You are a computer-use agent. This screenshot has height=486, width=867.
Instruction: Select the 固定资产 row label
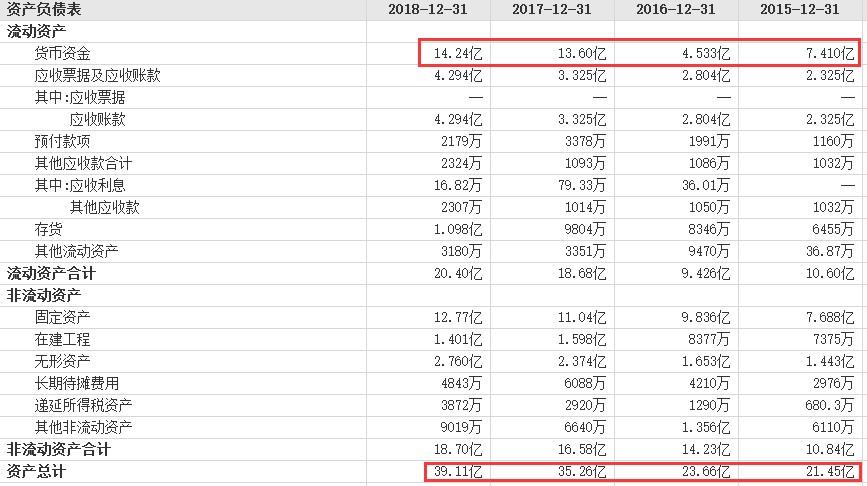pyautogui.click(x=62, y=317)
